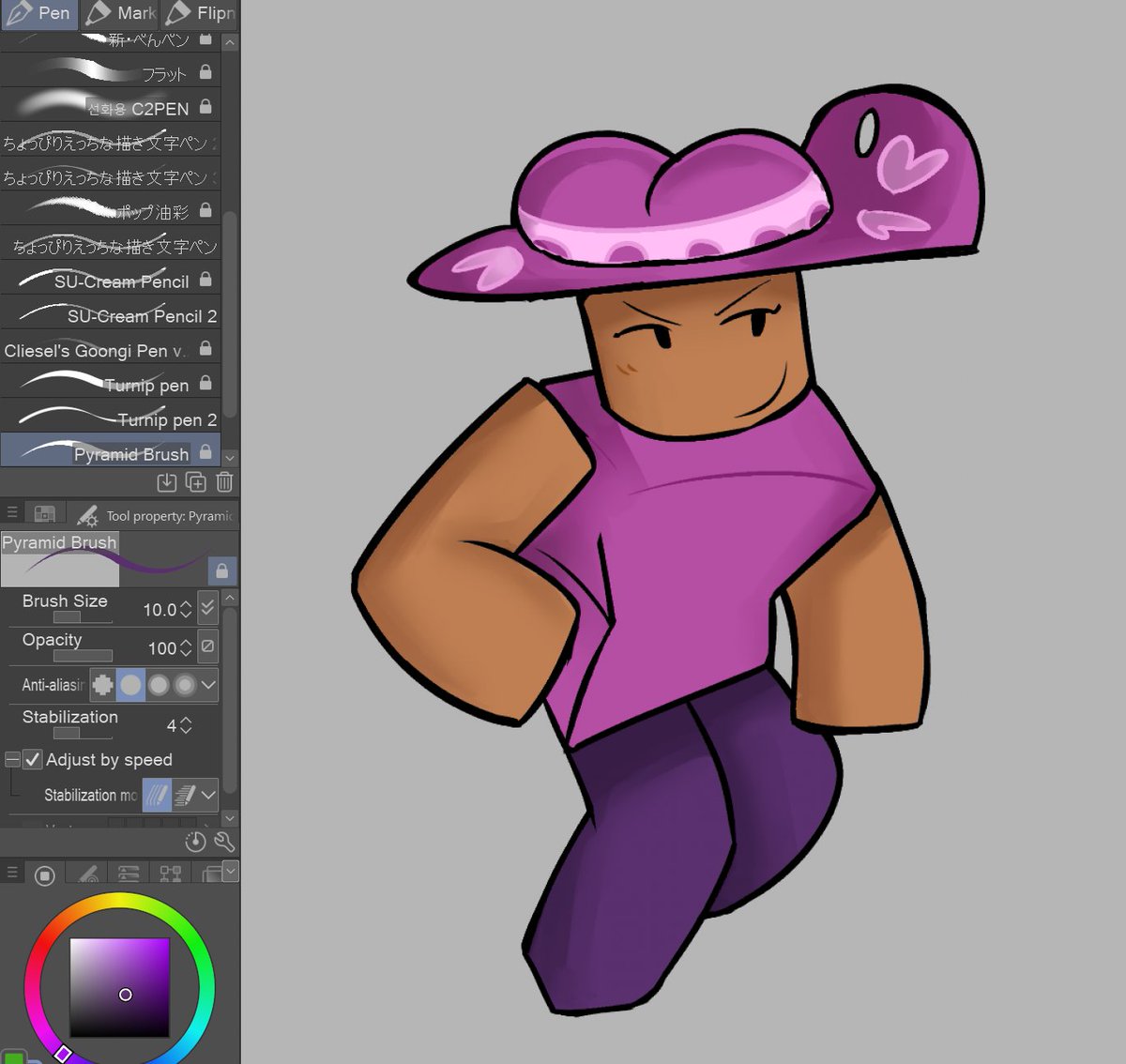Viewport: 1126px width, 1064px height.
Task: Switch to the Pen sub tool group tab
Action: pyautogui.click(x=39, y=14)
